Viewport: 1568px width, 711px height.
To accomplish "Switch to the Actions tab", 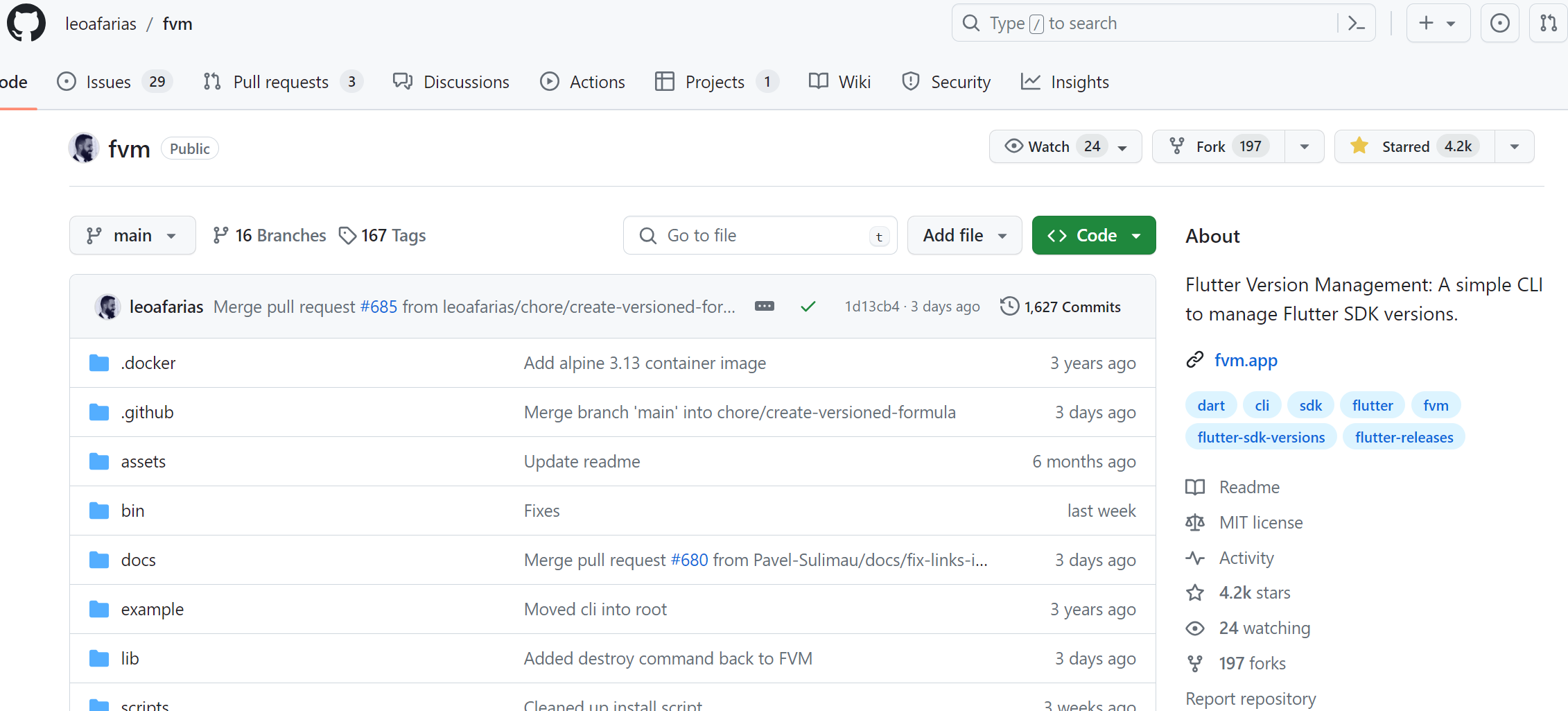I will click(582, 82).
